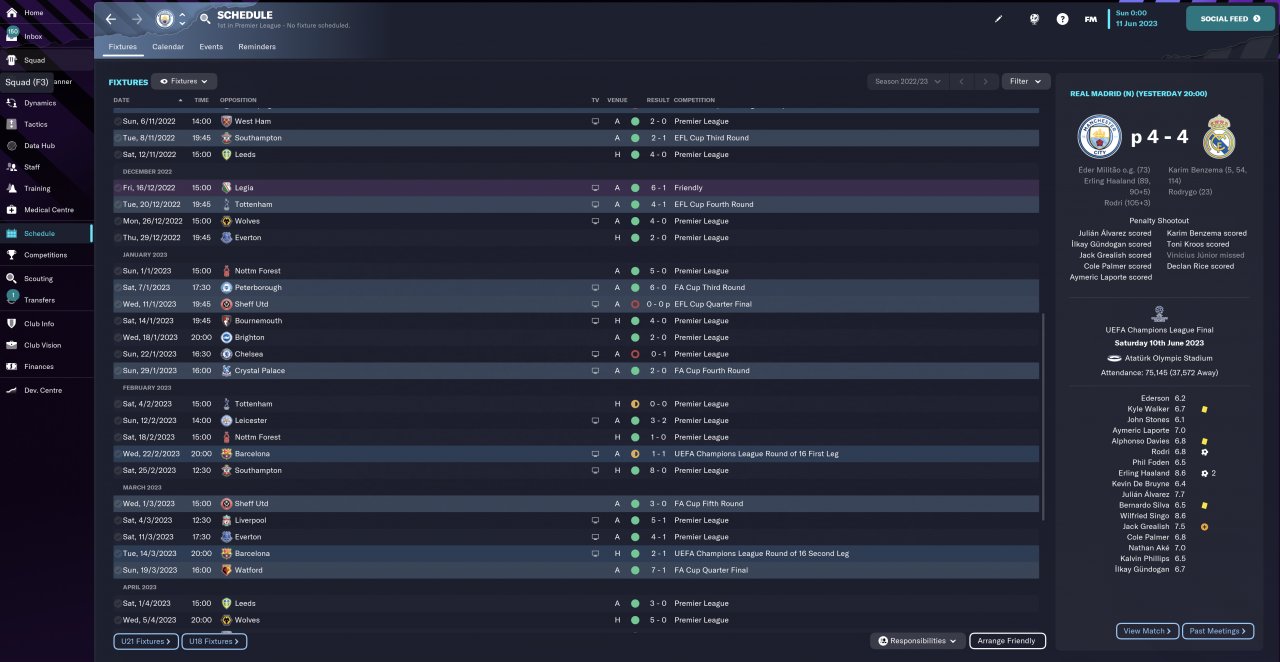
Task: Tick the selection circle on Watford row
Action: pos(117,570)
